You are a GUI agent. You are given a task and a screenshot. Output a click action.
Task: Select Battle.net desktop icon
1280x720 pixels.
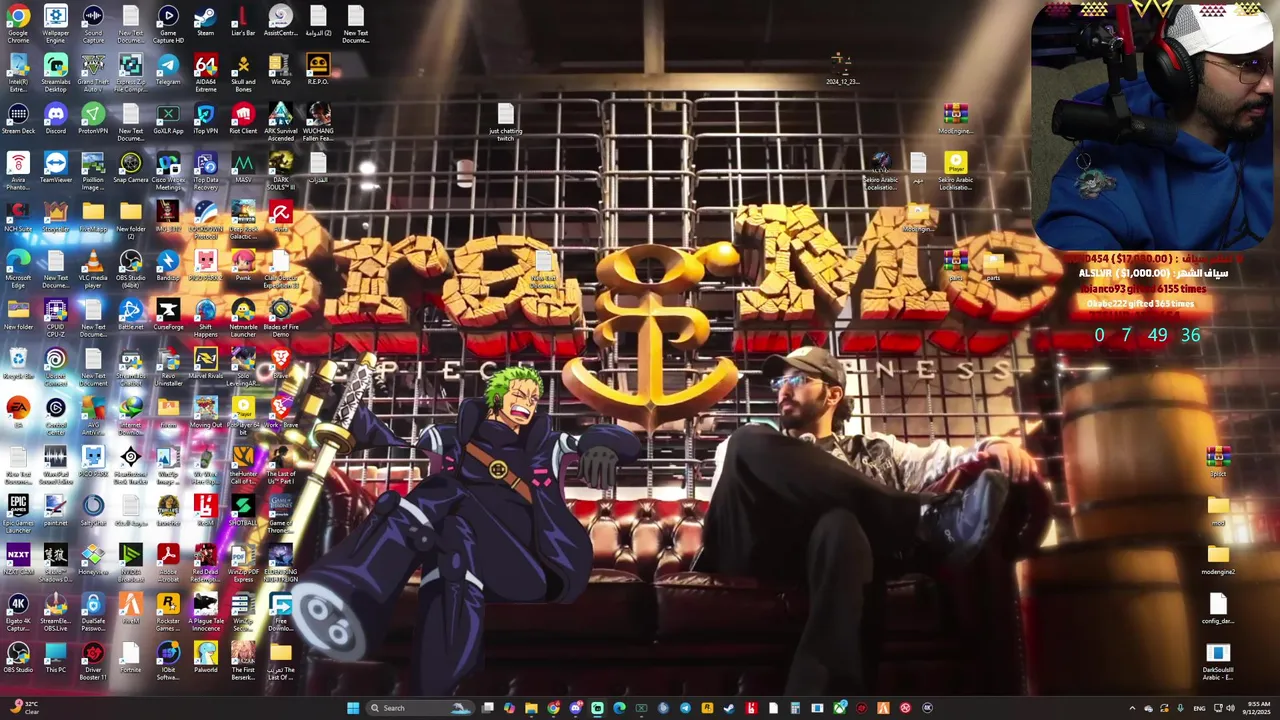pos(130,316)
